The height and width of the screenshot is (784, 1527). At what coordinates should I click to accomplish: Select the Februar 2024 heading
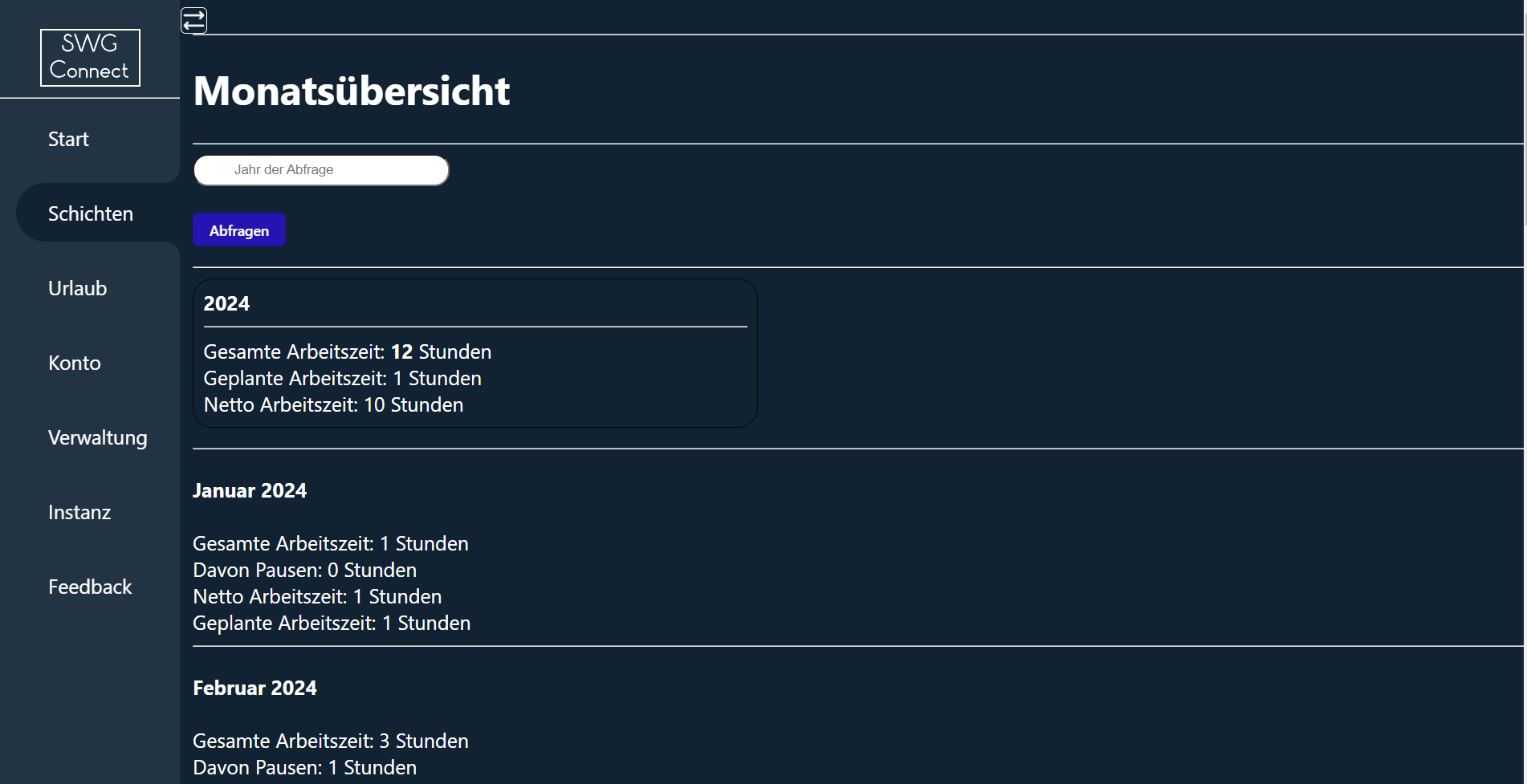[x=255, y=688]
